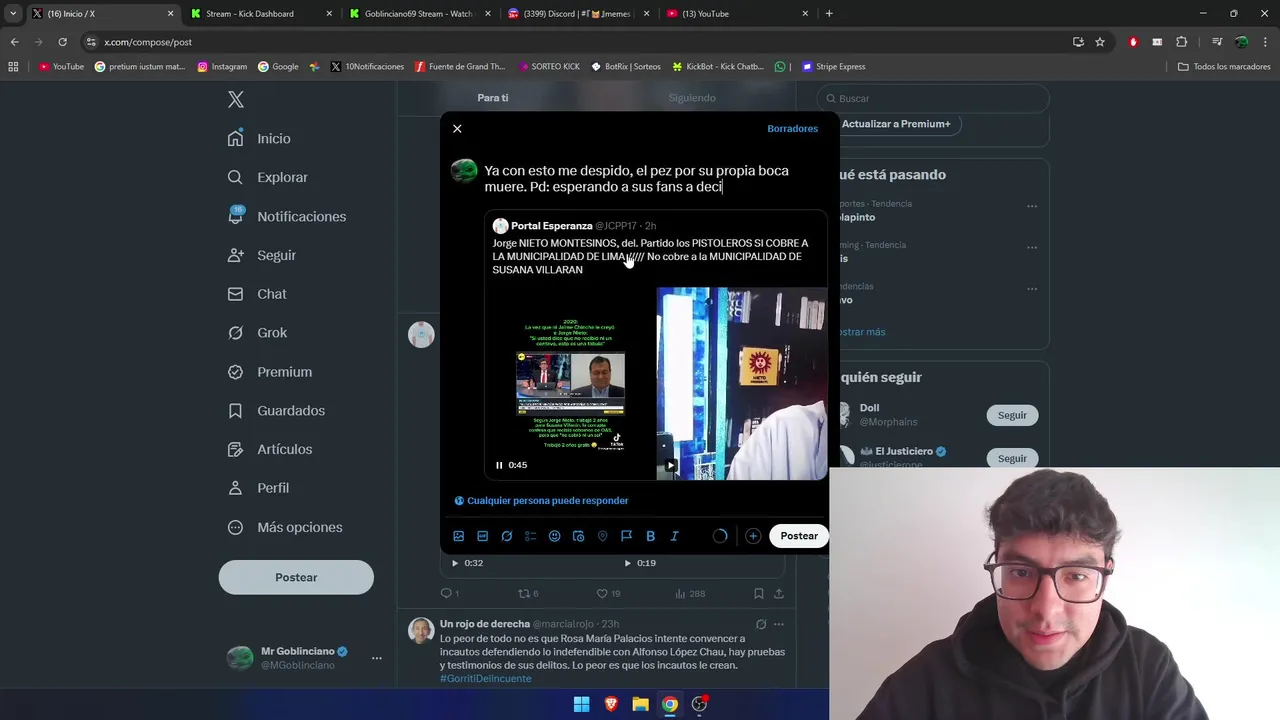Close the compose post dialog
Image resolution: width=1280 pixels, height=720 pixels.
457,129
